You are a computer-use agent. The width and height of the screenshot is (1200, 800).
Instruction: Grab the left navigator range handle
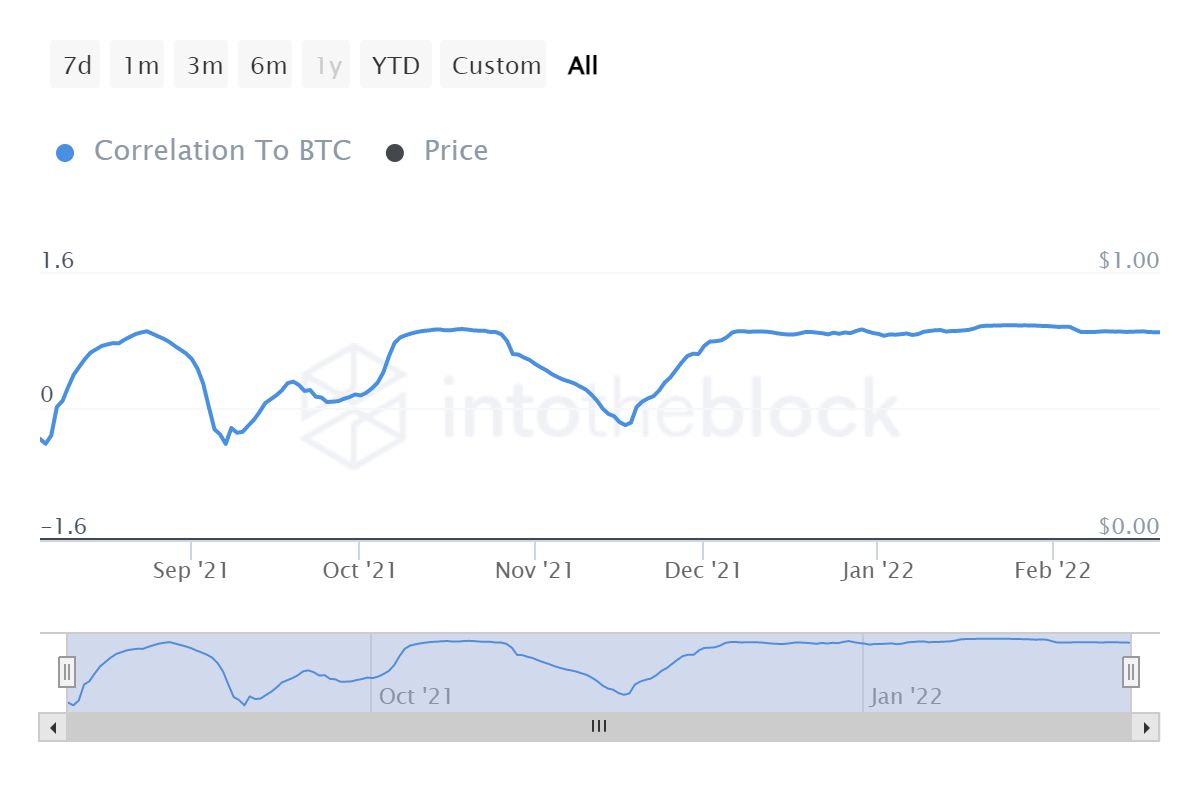point(67,672)
